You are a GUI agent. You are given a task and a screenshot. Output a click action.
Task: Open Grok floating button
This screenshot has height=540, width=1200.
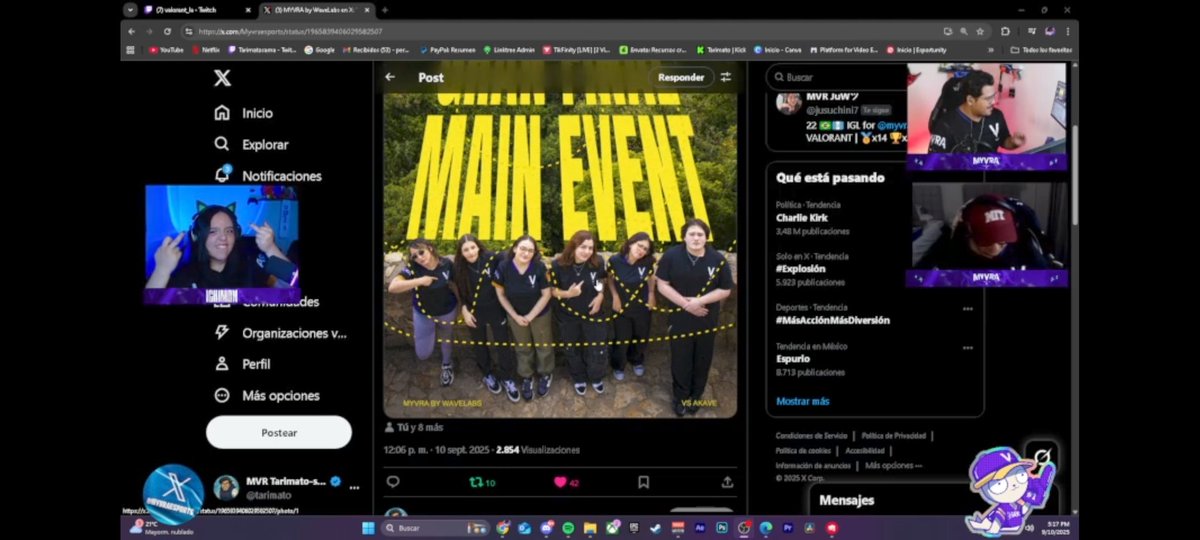1041,456
